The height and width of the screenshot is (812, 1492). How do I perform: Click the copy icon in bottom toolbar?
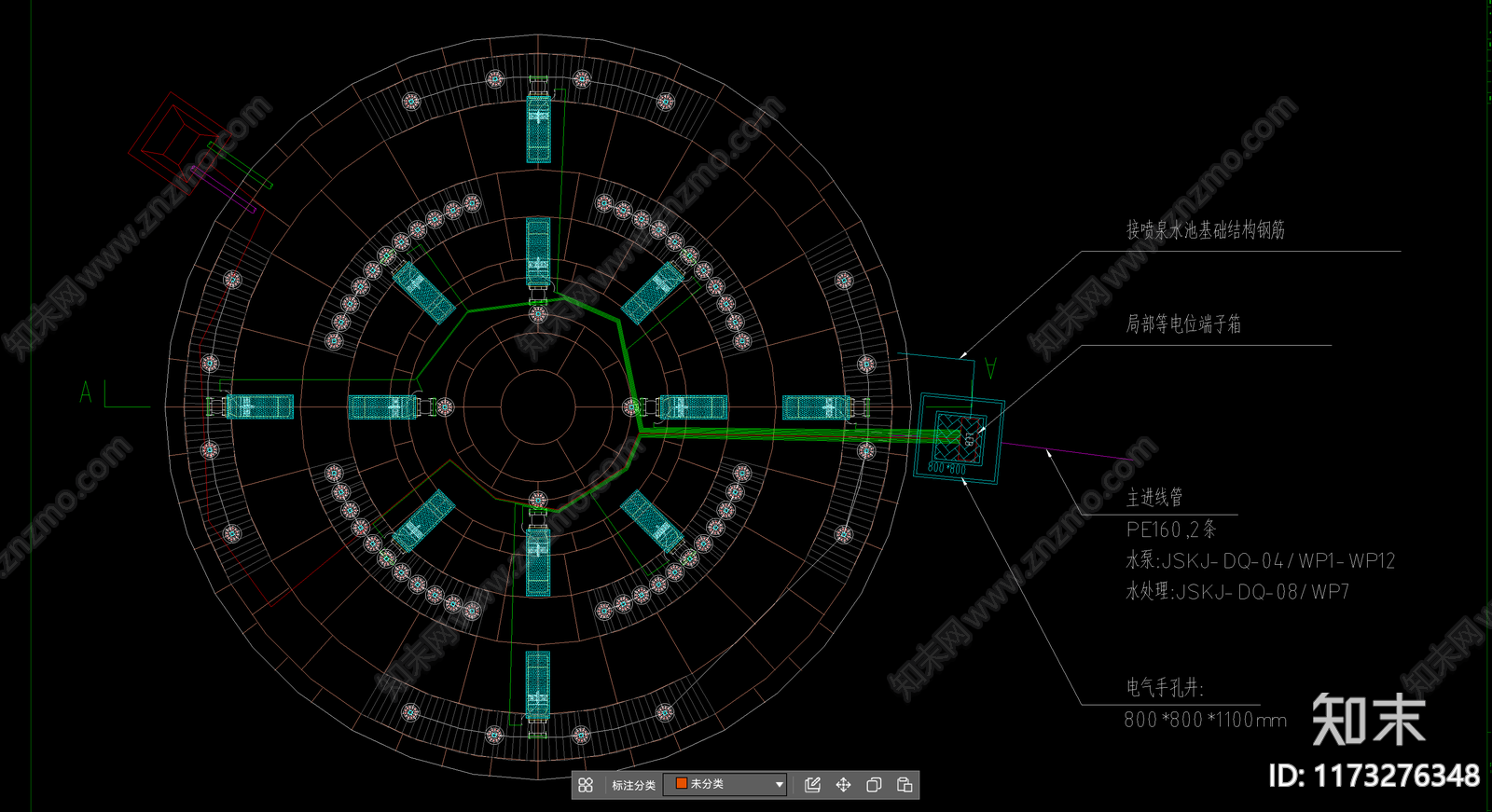874,785
